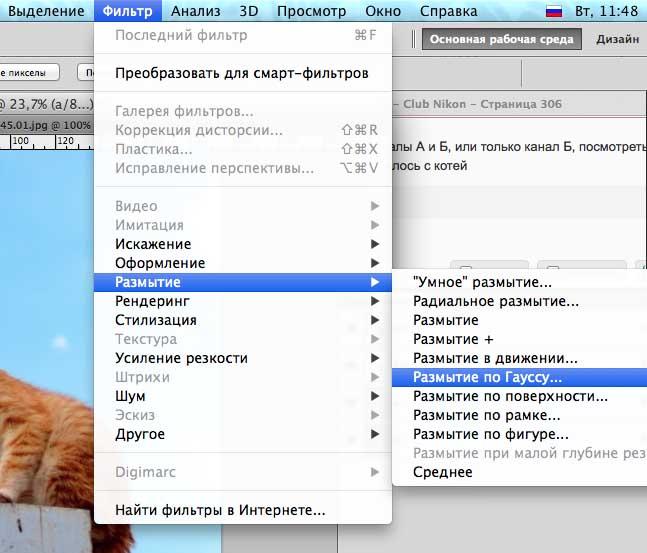Select Радиальное размытие filter

(519, 301)
